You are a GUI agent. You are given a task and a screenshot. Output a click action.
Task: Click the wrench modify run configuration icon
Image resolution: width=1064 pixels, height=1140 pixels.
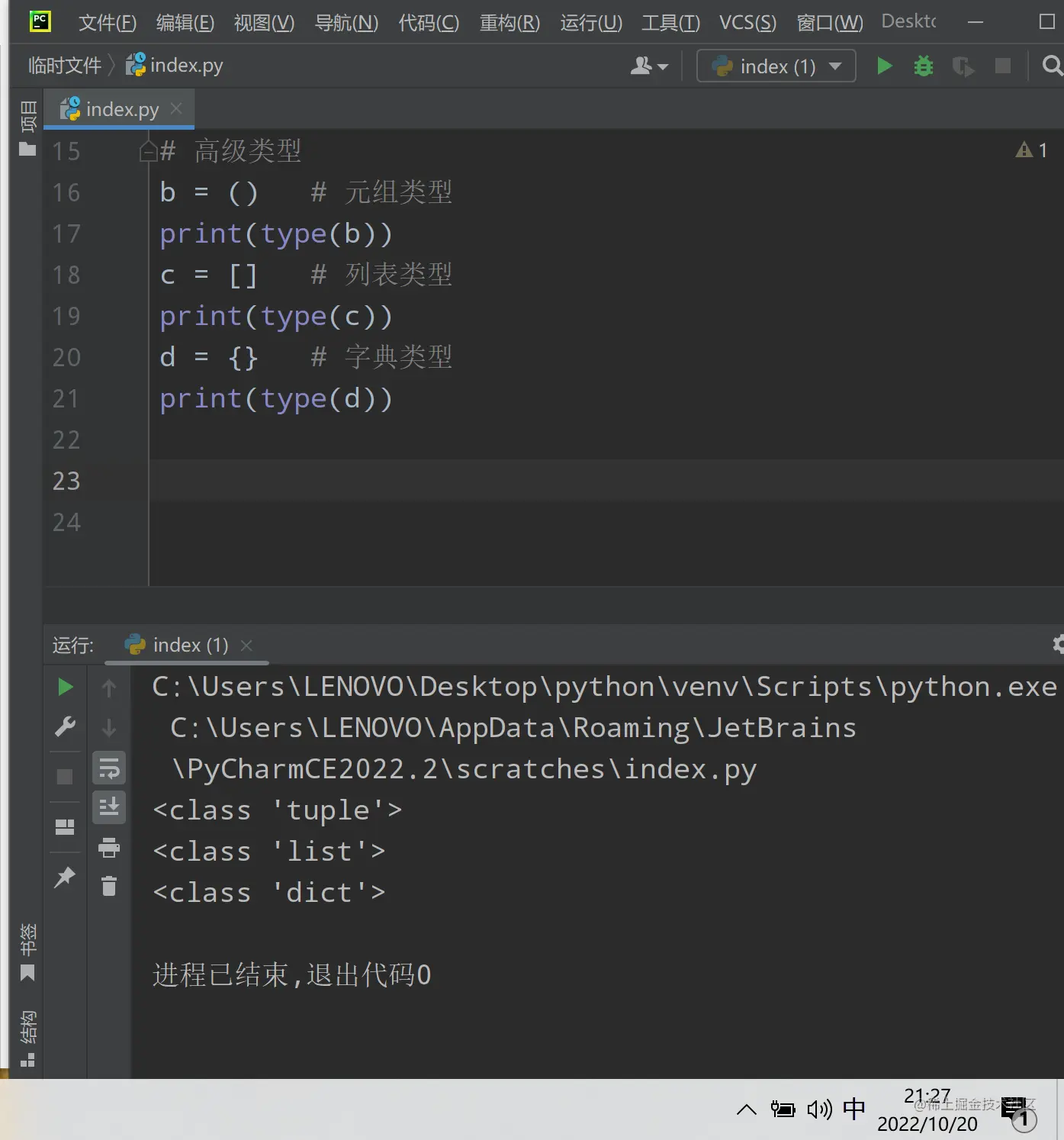[x=65, y=727]
